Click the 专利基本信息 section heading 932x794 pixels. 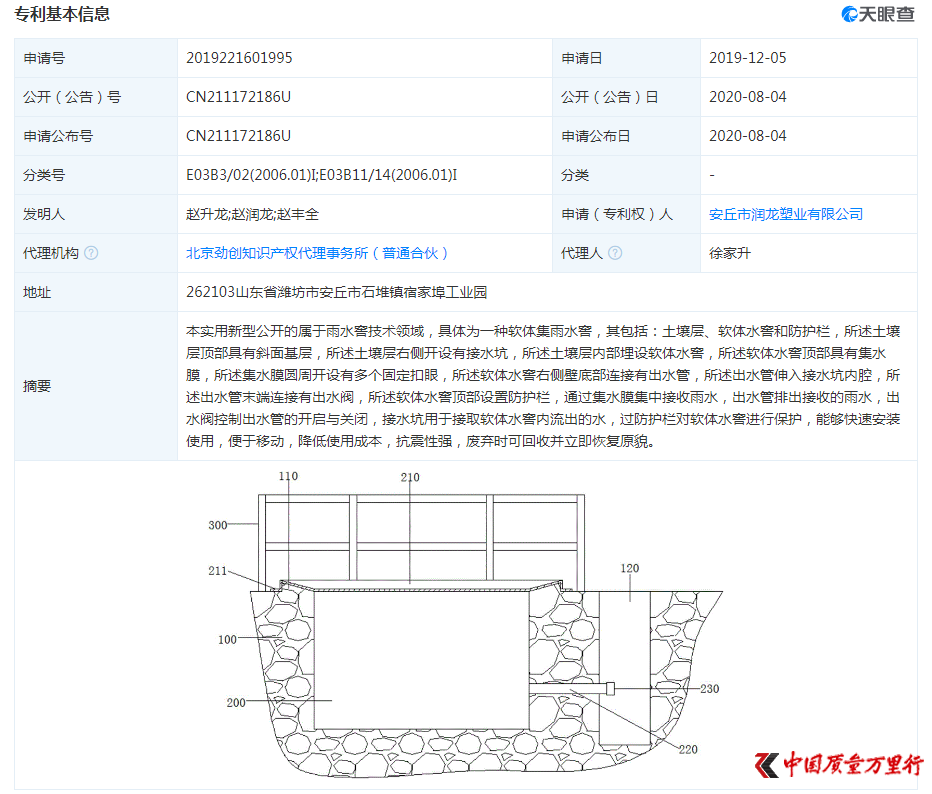pos(62,14)
